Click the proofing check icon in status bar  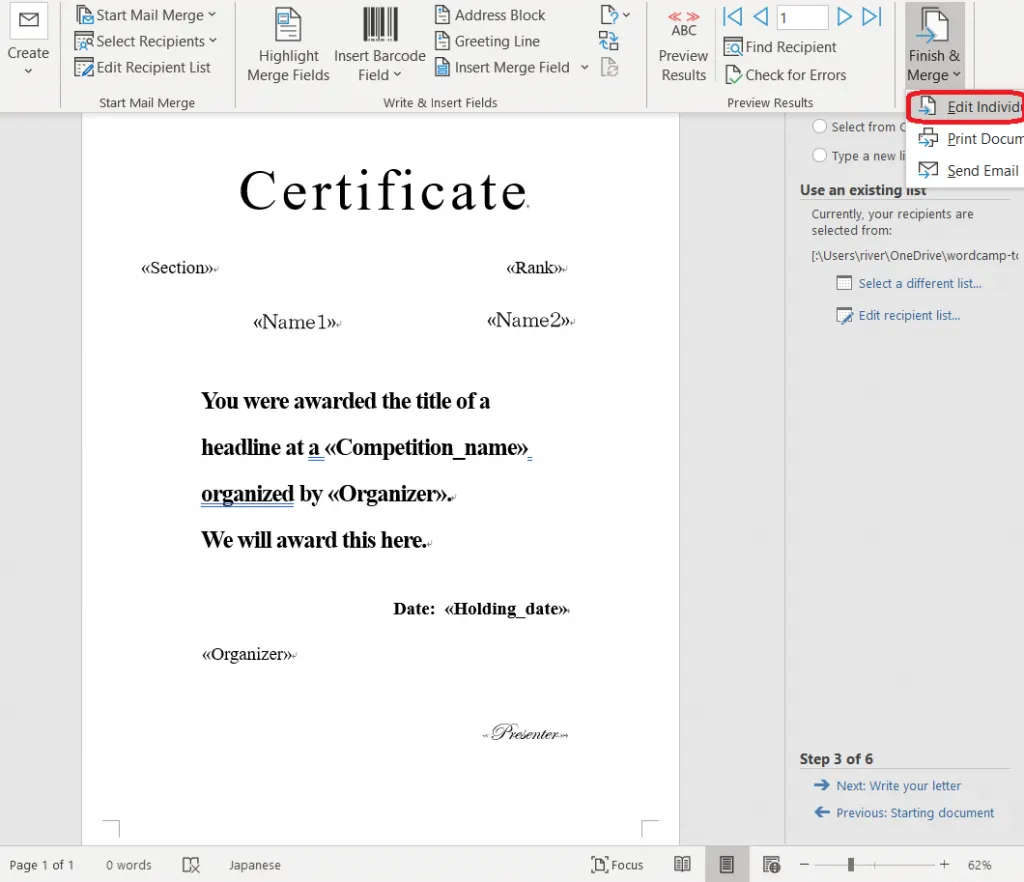click(x=192, y=865)
